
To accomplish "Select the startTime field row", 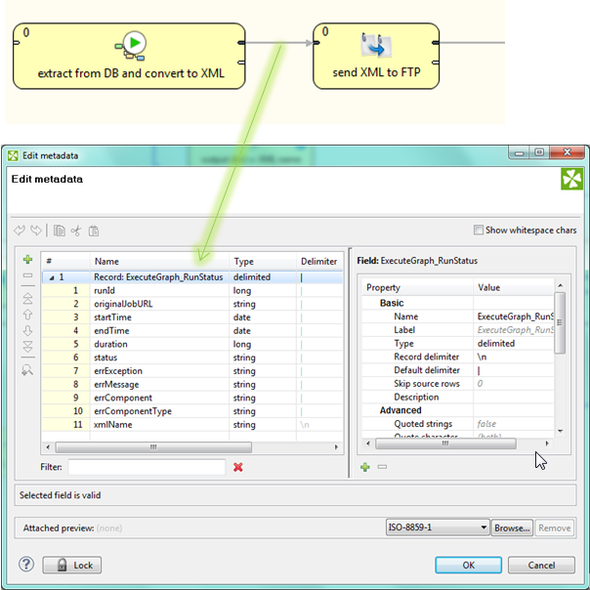I will (192, 317).
